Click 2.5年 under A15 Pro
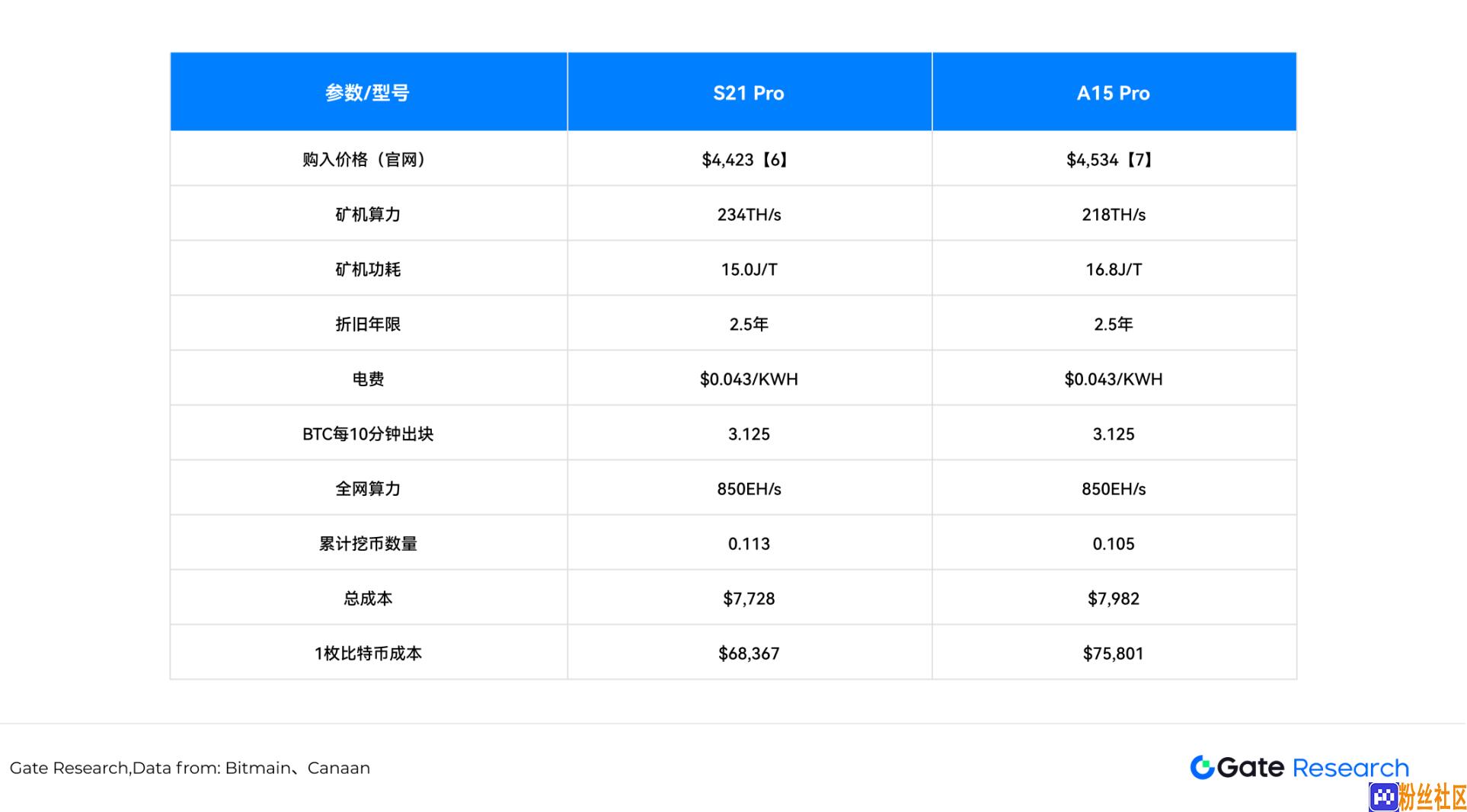Screen dimensions: 1467x812 (x=1114, y=324)
